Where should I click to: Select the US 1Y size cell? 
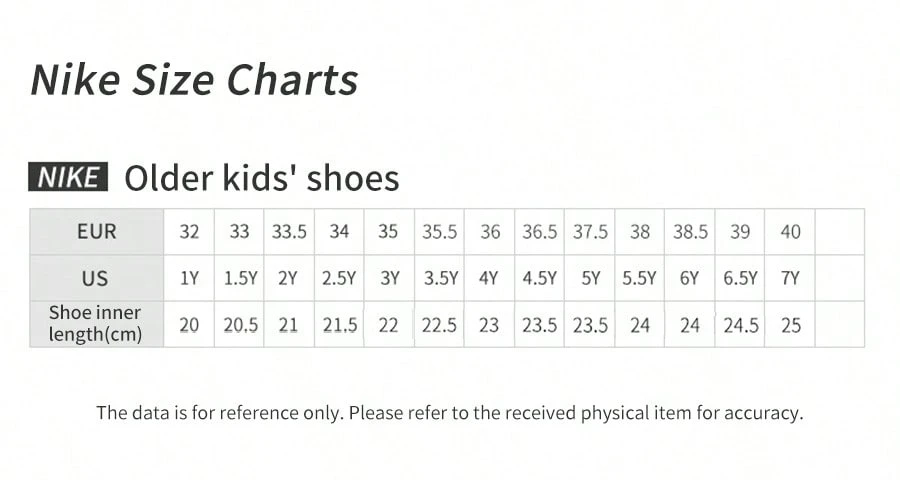189,278
